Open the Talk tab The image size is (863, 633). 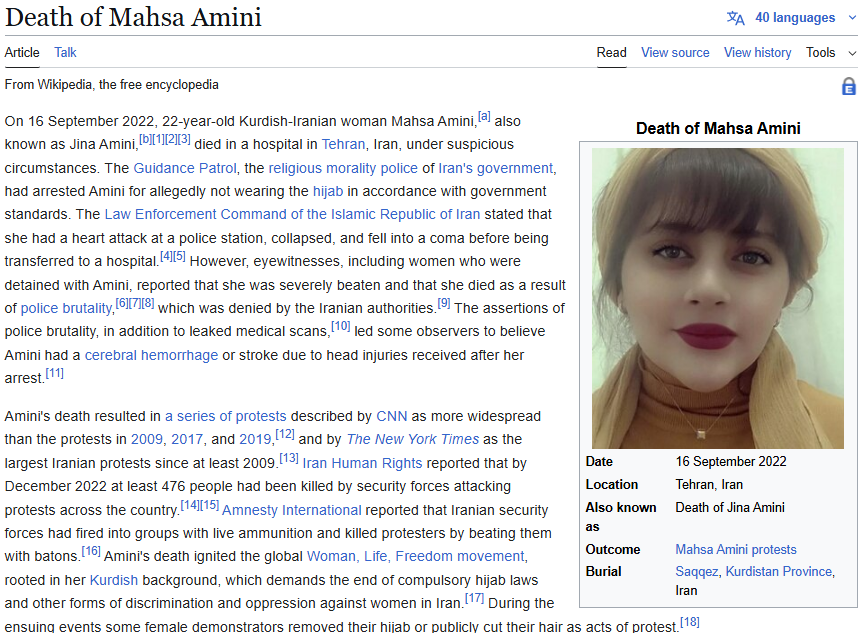(x=65, y=53)
